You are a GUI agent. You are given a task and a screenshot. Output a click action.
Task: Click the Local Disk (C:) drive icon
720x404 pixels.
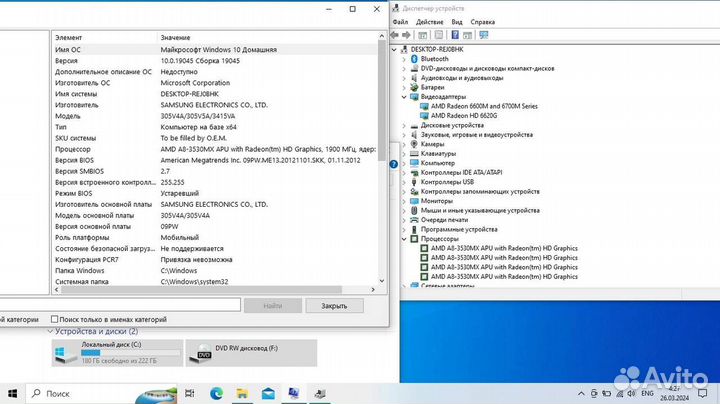coord(65,354)
